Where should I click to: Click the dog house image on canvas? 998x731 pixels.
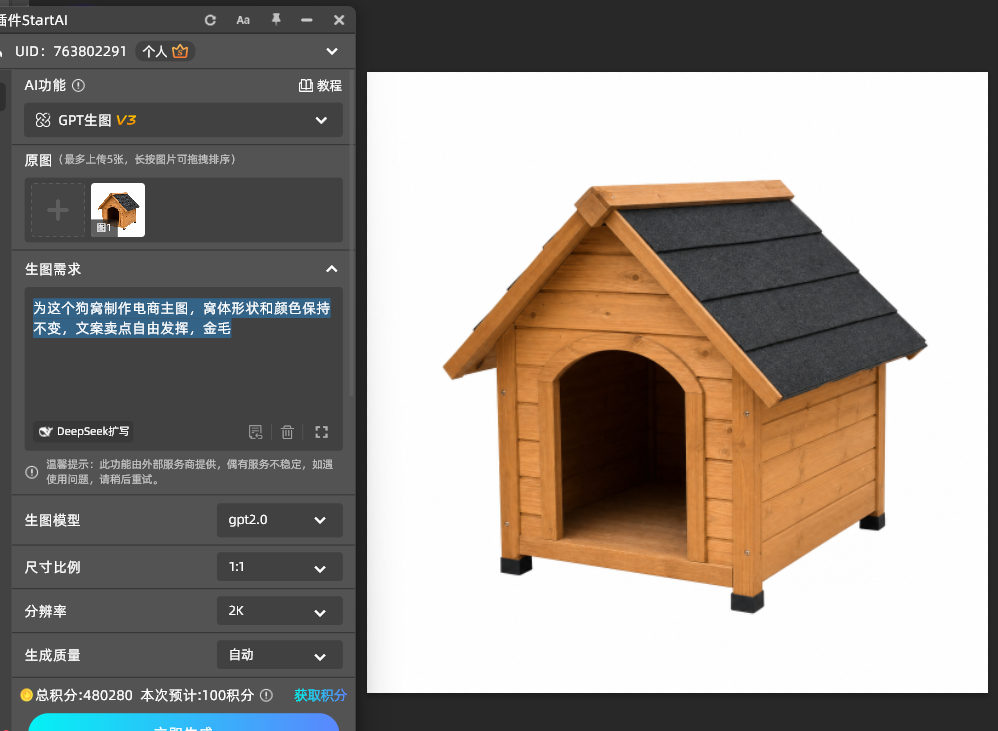pyautogui.click(x=684, y=397)
